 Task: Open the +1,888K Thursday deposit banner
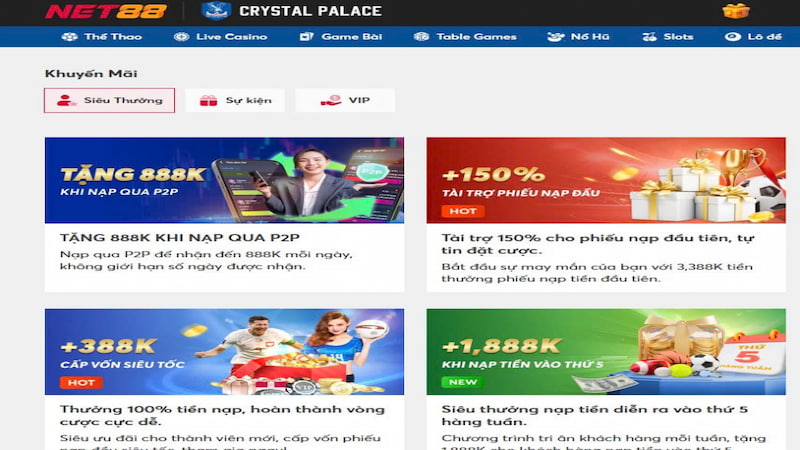click(606, 352)
